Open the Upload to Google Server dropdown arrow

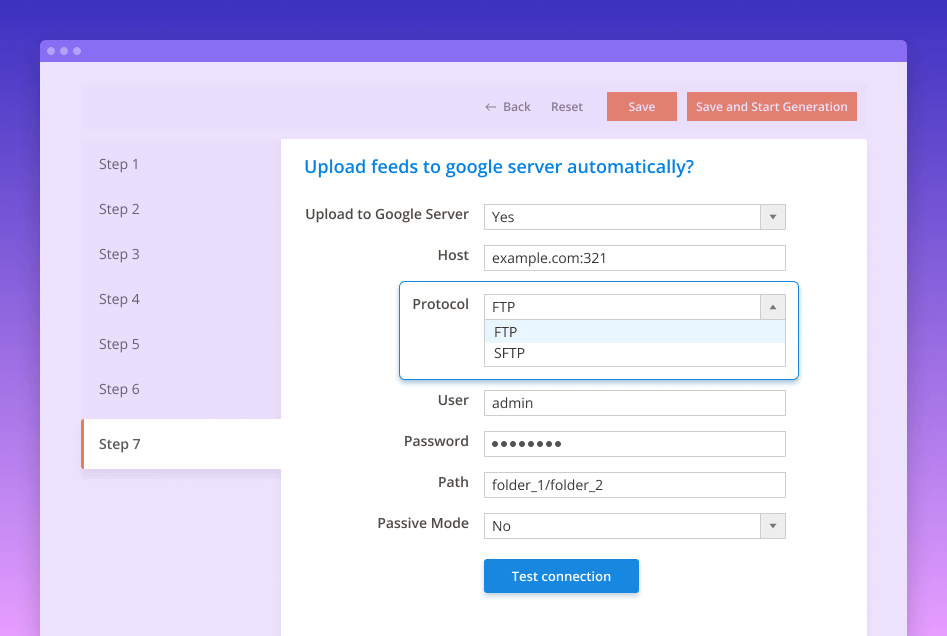[771, 216]
